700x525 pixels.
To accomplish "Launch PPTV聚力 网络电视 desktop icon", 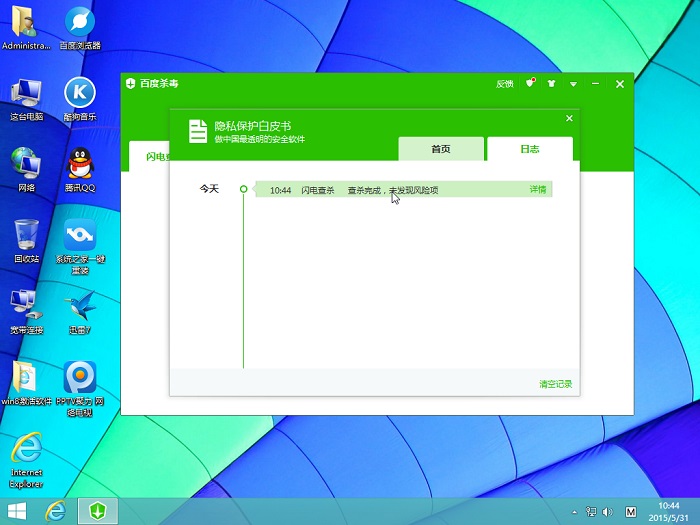I will tap(80, 389).
